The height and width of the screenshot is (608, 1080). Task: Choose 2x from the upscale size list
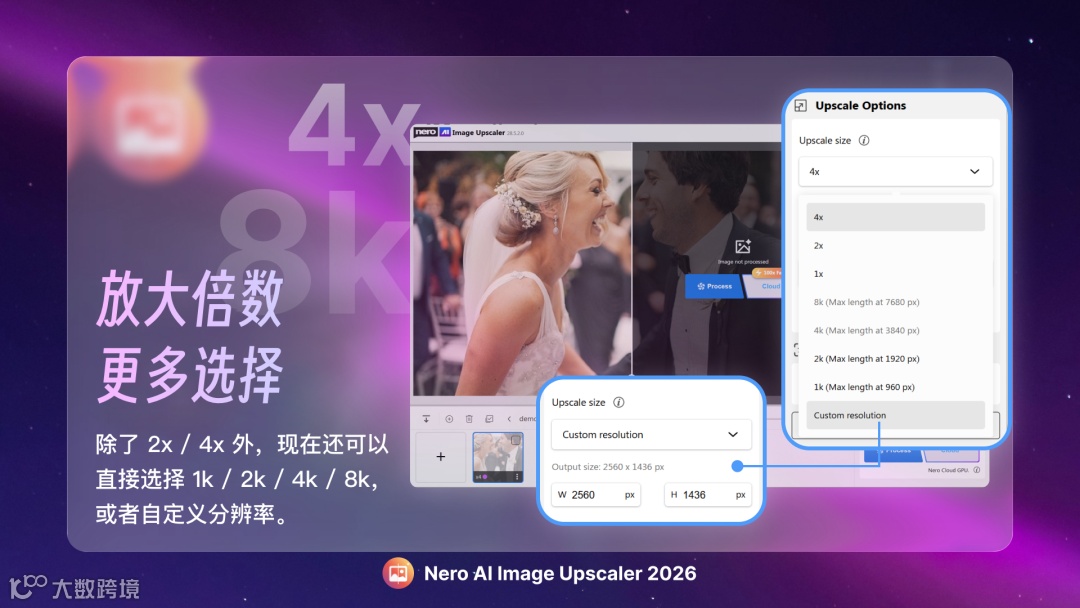click(x=895, y=245)
